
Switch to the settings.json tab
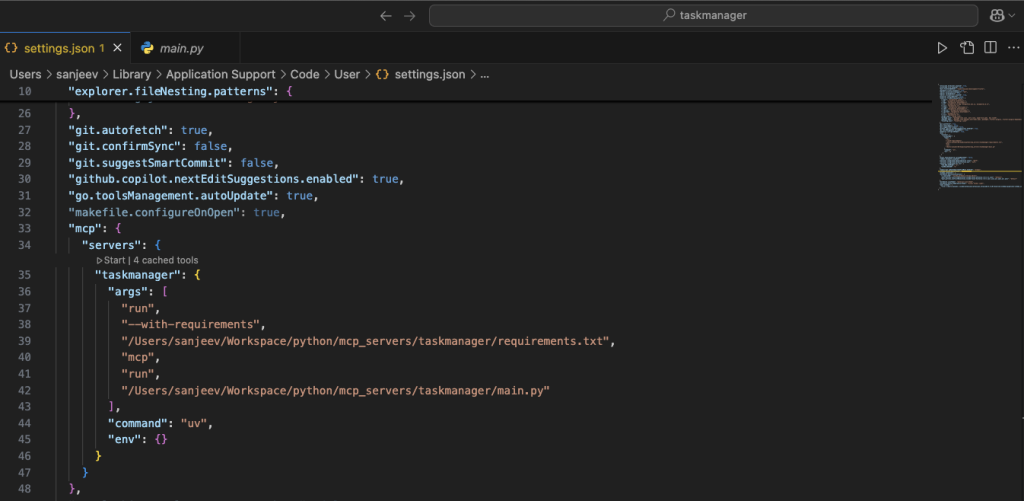[x=63, y=48]
